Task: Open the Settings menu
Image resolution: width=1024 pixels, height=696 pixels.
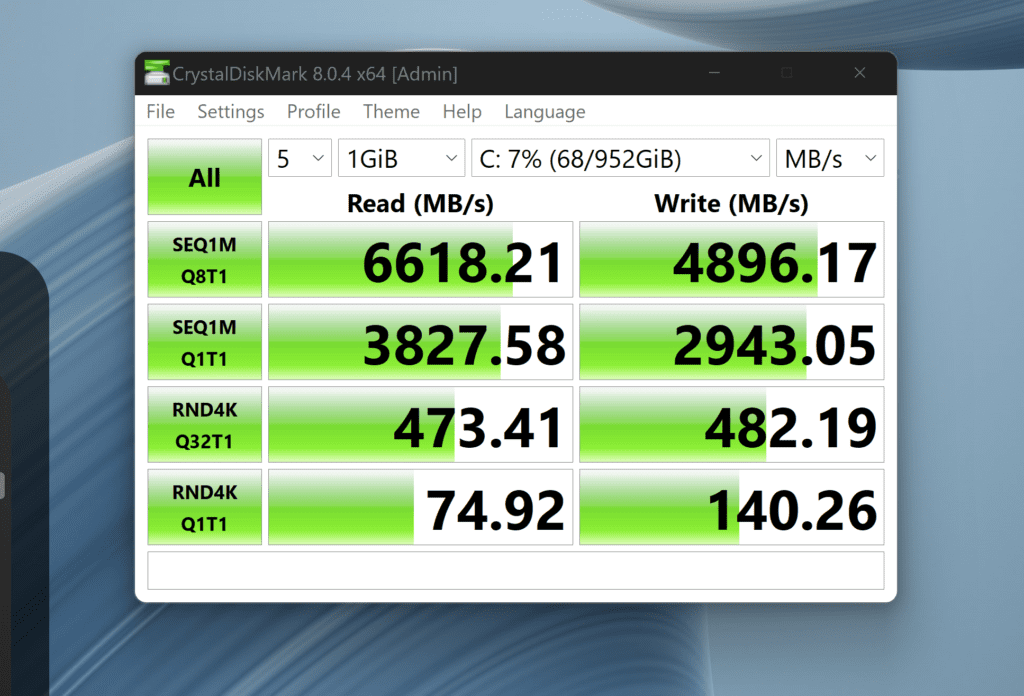Action: [231, 112]
